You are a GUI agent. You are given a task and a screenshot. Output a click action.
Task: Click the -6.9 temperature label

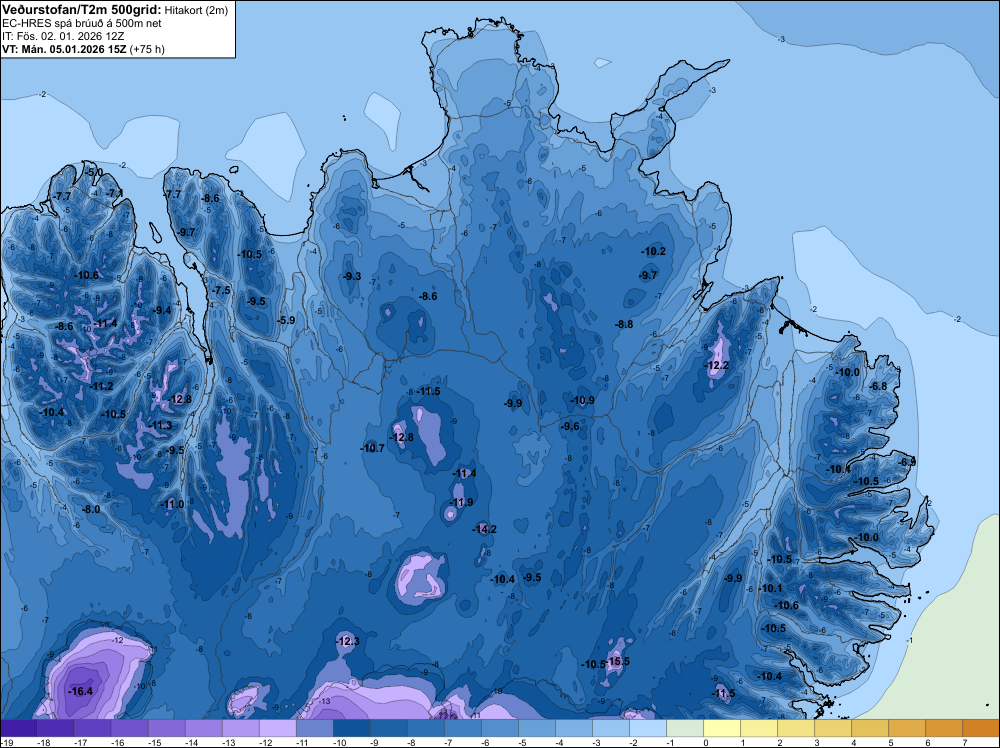[x=907, y=462]
